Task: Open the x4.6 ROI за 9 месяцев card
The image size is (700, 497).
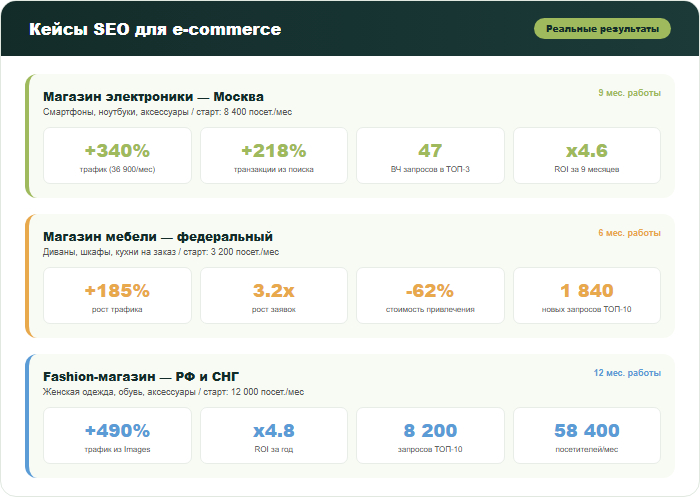Action: (x=586, y=156)
